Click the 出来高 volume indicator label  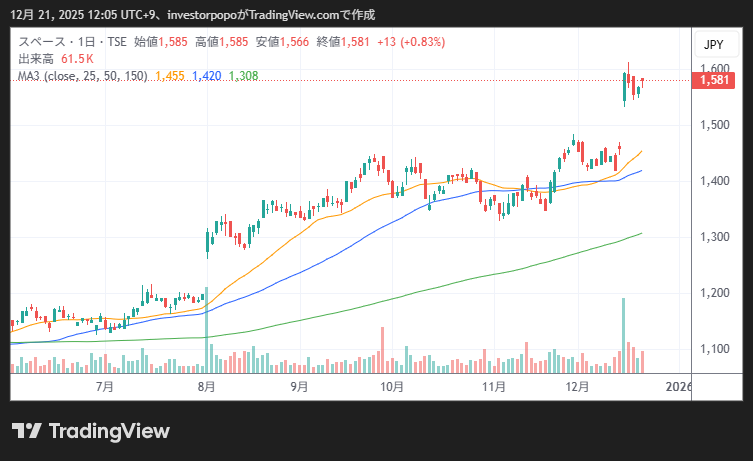(37, 59)
